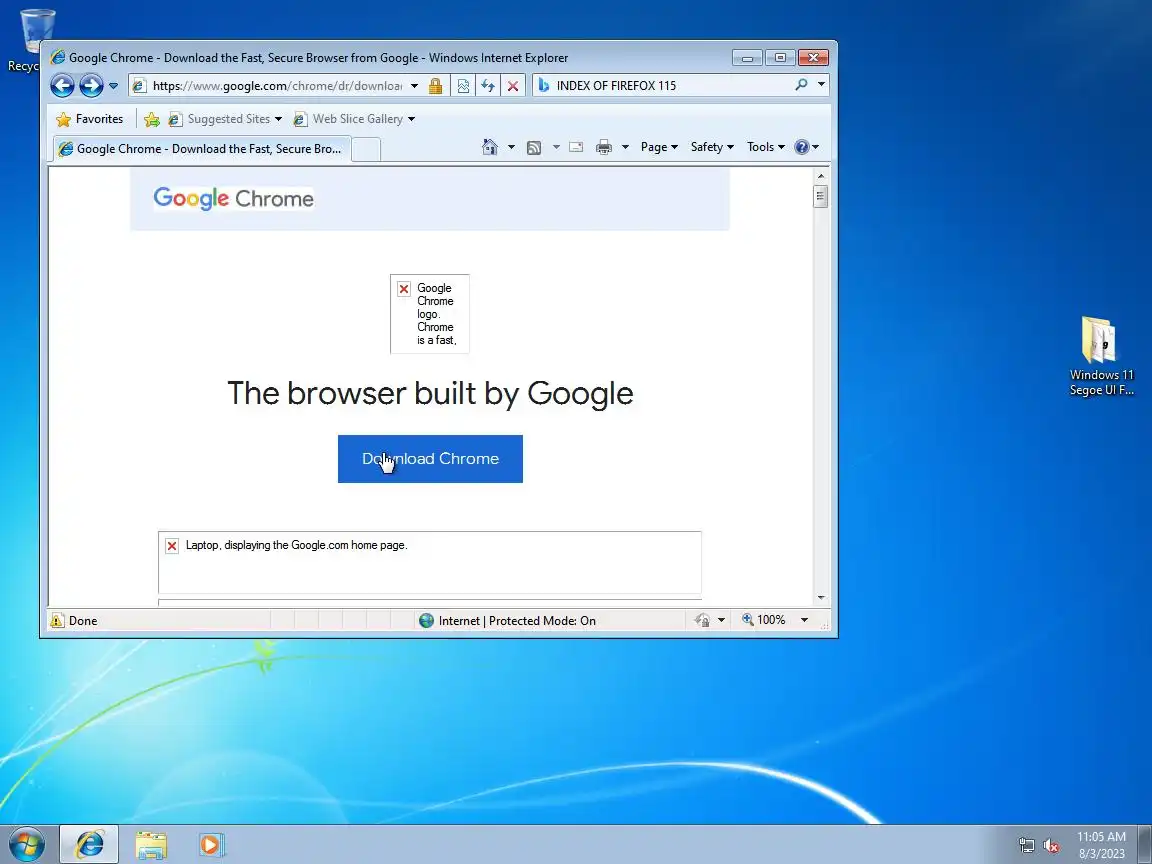Open the Favorites star button
1152x864 pixels.
click(x=90, y=119)
